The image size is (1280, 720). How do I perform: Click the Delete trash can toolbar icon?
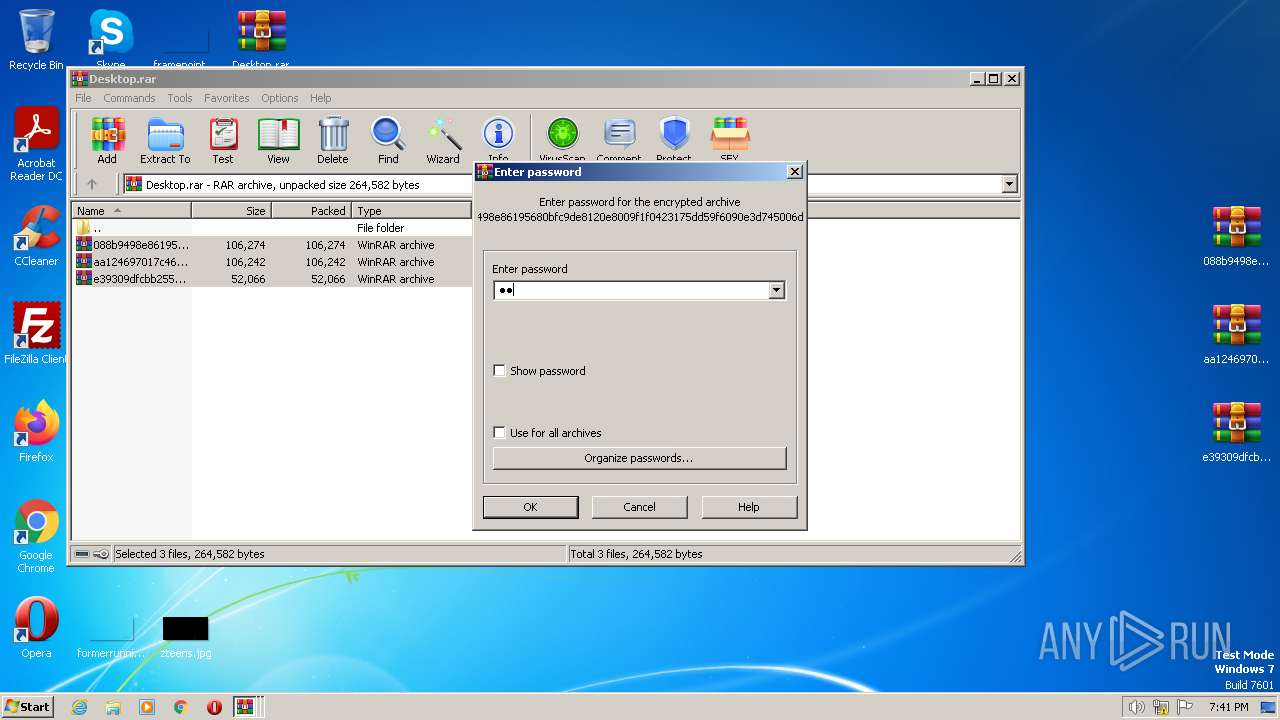(333, 140)
